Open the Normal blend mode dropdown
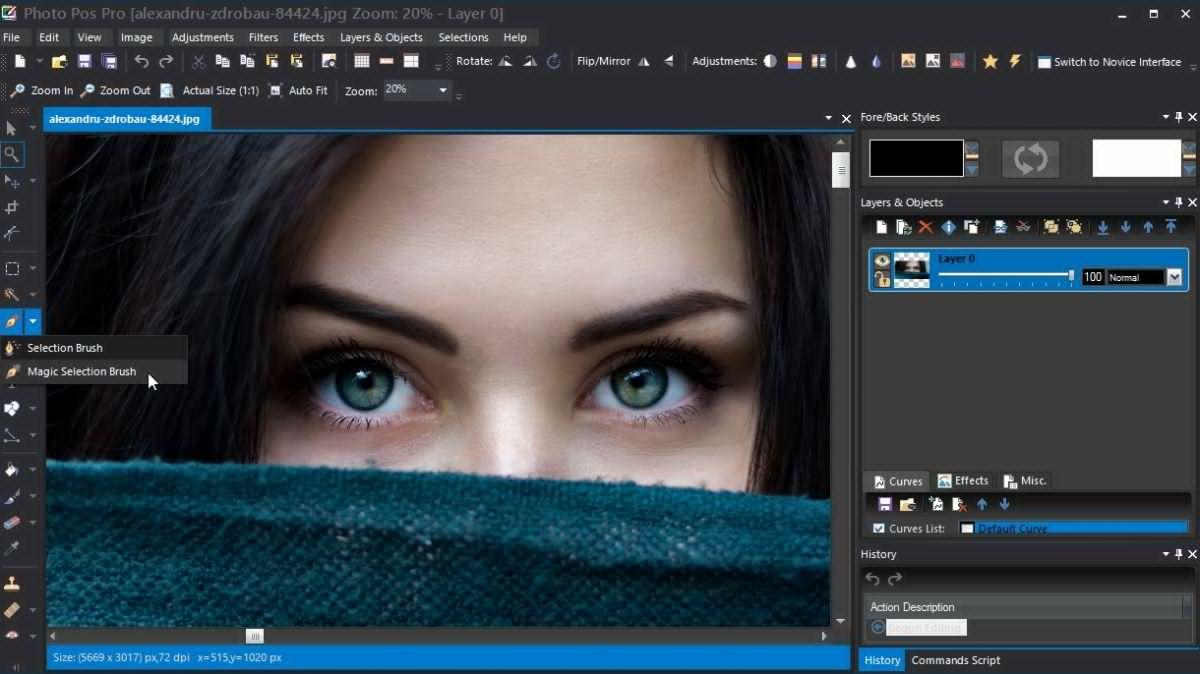 1175,277
